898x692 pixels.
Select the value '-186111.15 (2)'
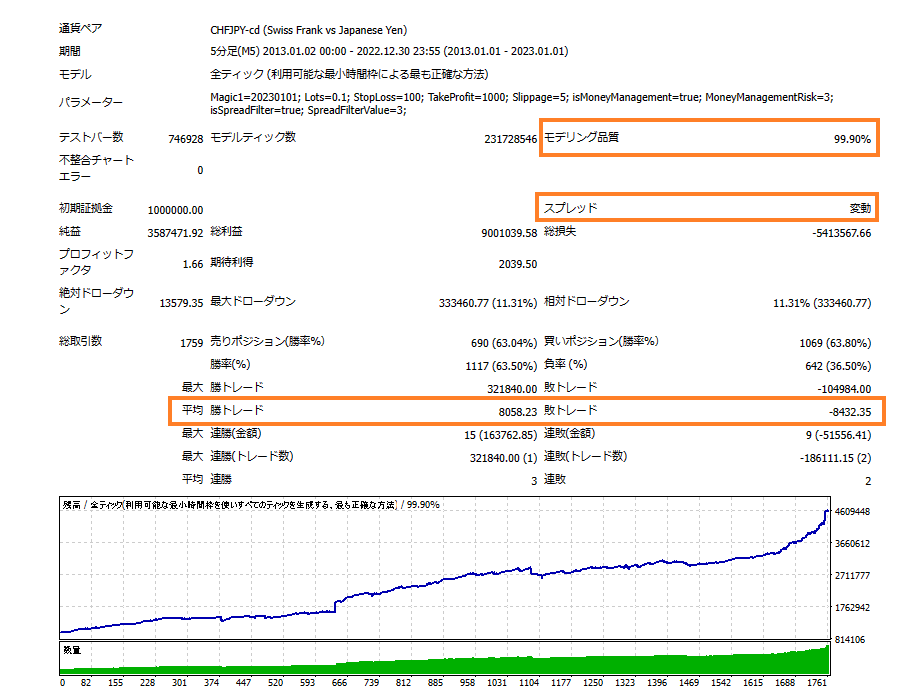(836, 458)
